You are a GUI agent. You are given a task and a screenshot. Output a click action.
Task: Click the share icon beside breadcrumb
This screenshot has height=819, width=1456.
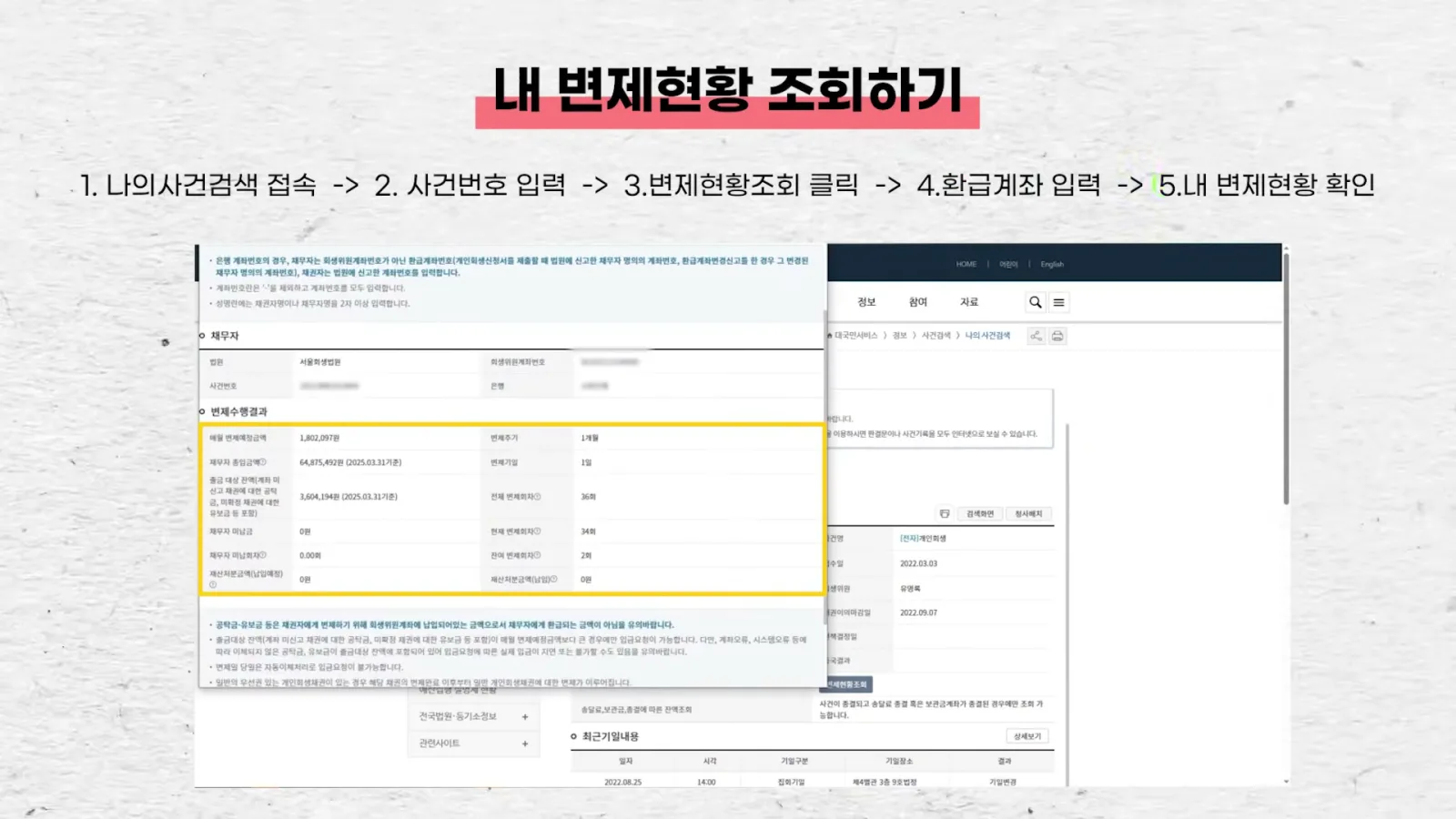click(1036, 336)
